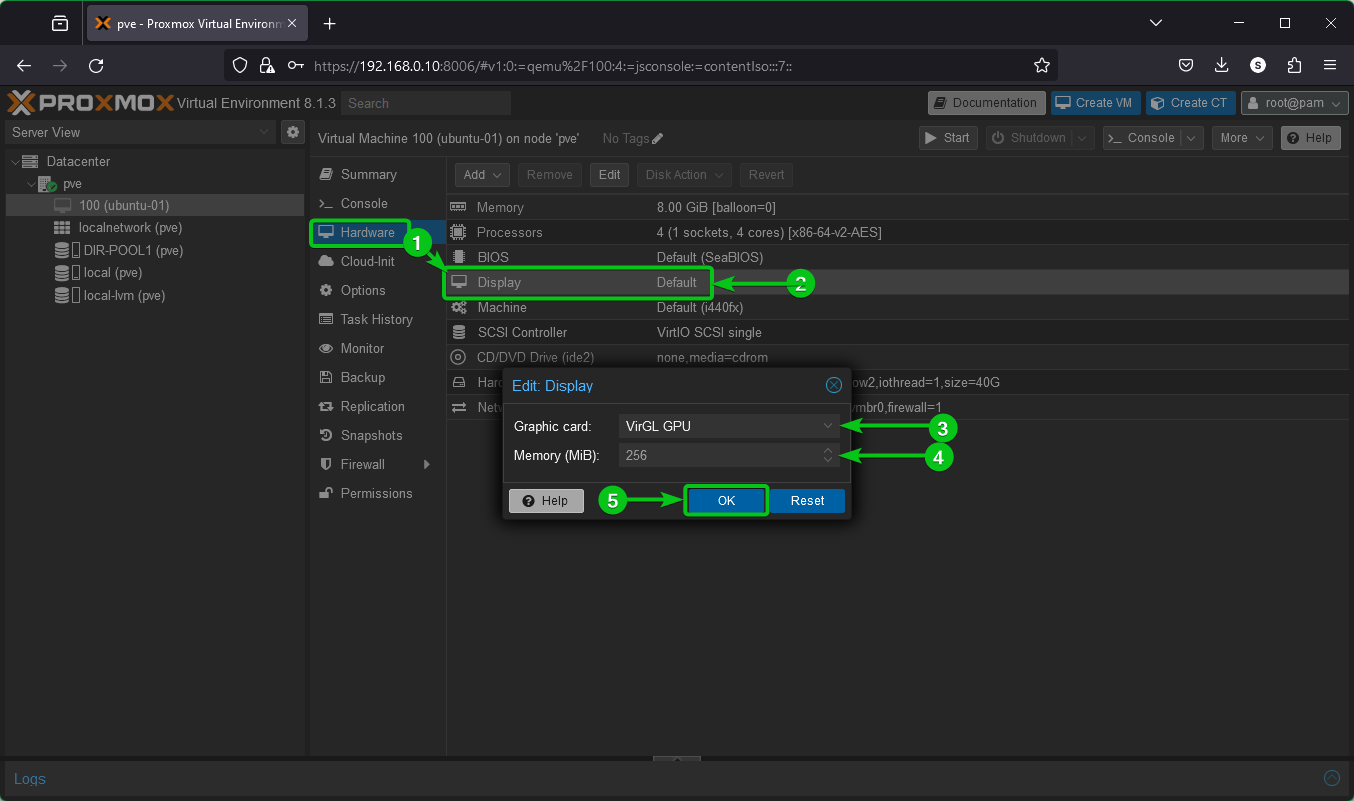Edit VM tags pencil icon
Viewport: 1354px width, 801px height.
(x=657, y=138)
